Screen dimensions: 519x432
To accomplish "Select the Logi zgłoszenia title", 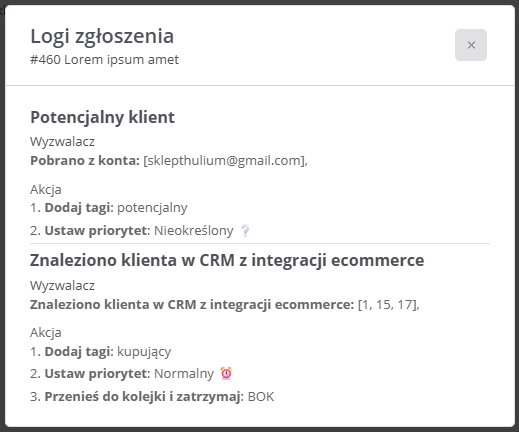I will tap(102, 36).
